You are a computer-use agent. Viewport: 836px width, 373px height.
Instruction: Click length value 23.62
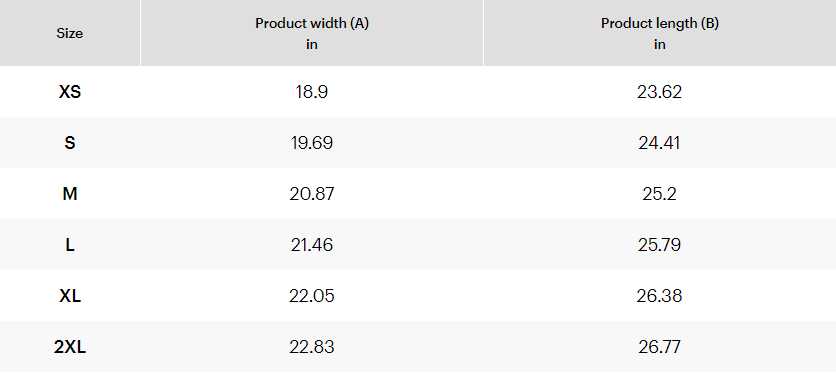(x=660, y=92)
